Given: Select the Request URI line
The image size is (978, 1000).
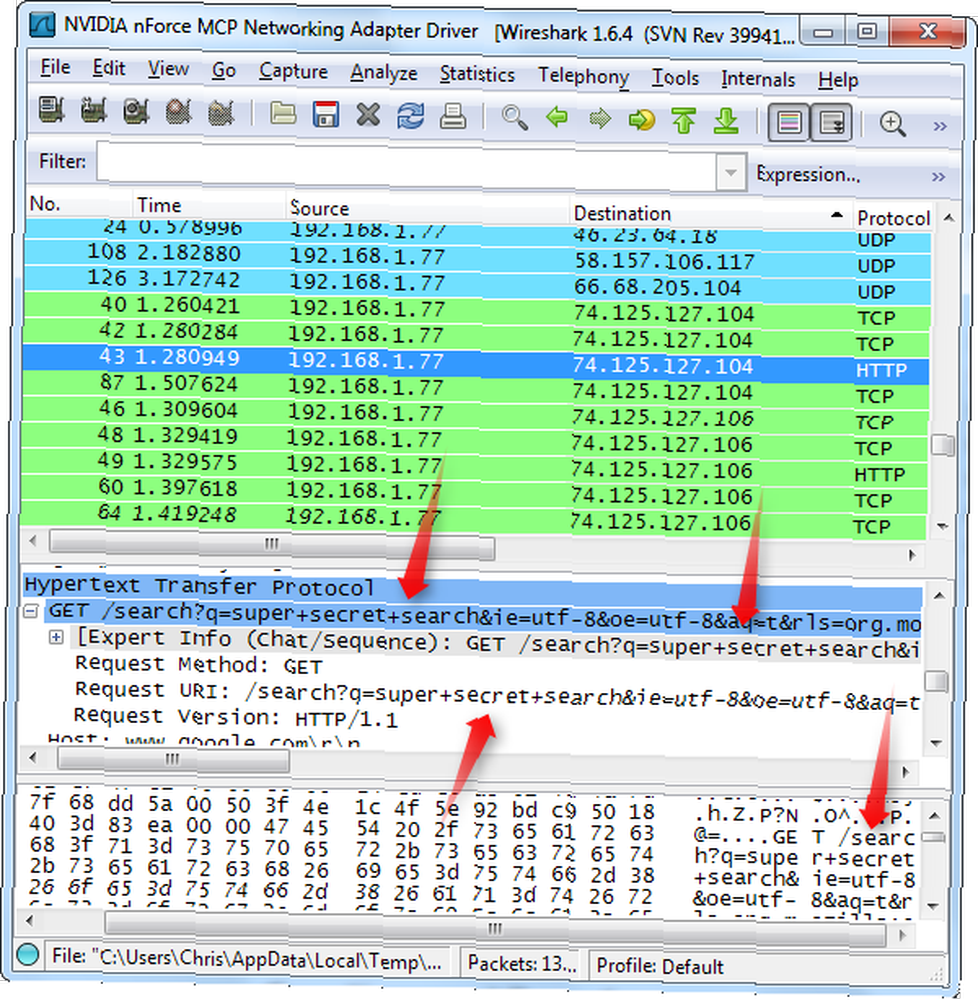Looking at the screenshot, I should 497,696.
